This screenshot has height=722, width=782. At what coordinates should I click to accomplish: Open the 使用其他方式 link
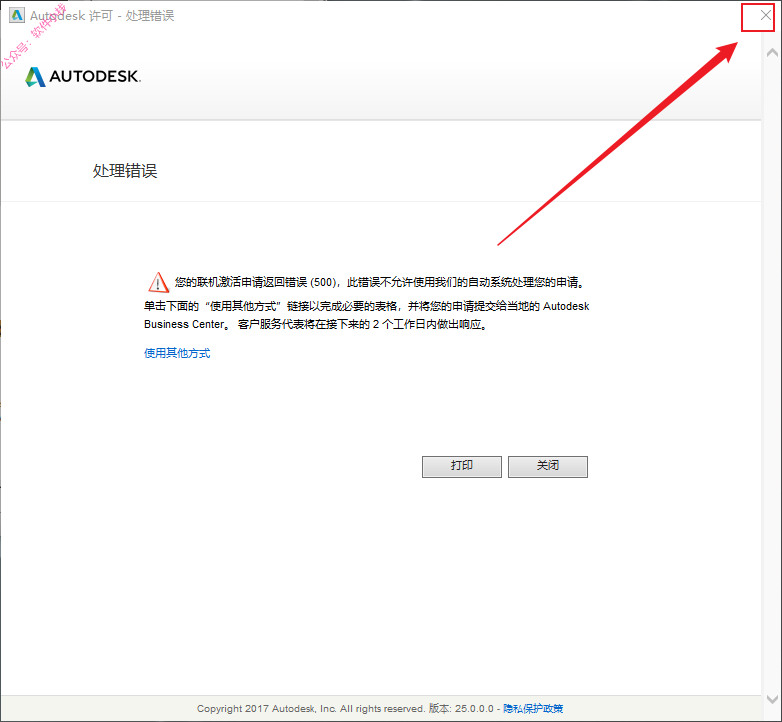point(177,353)
